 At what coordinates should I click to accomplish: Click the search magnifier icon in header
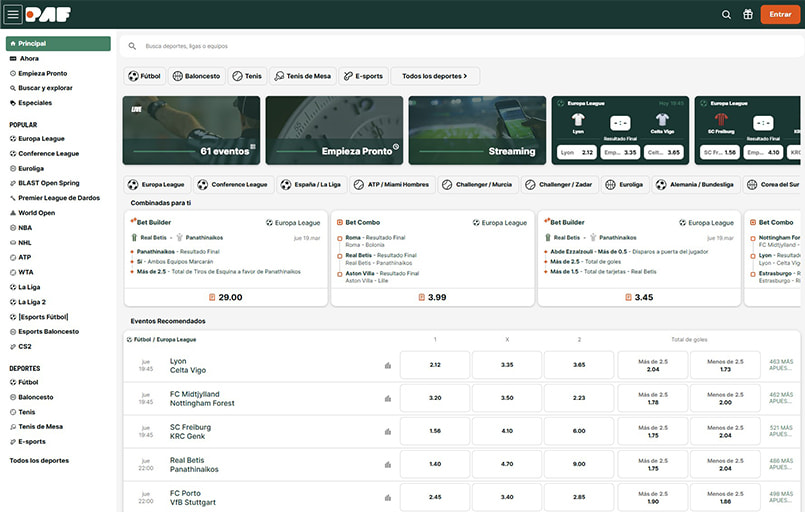[x=727, y=15]
